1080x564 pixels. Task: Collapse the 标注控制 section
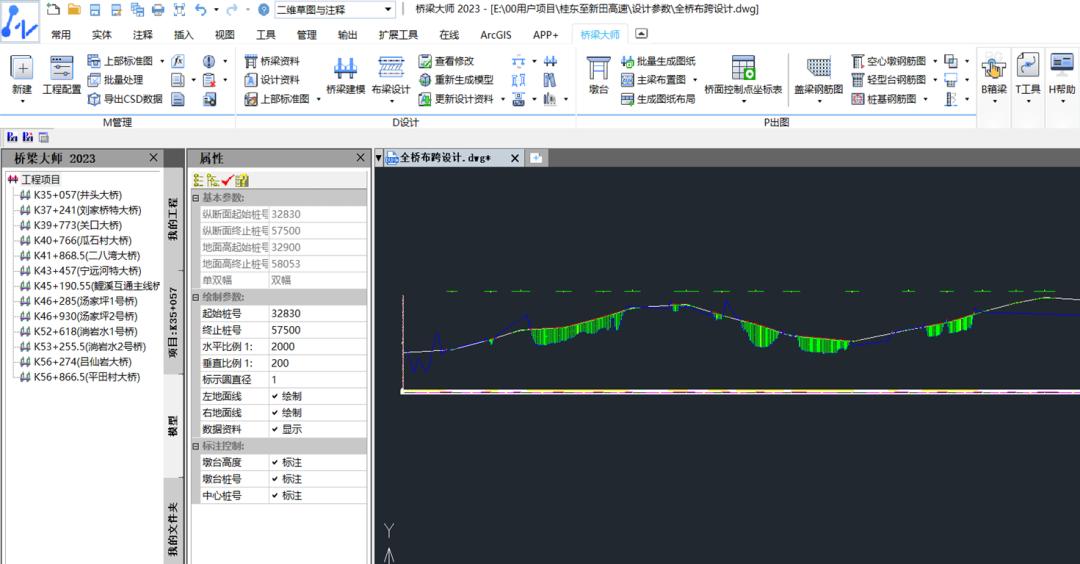[x=196, y=446]
